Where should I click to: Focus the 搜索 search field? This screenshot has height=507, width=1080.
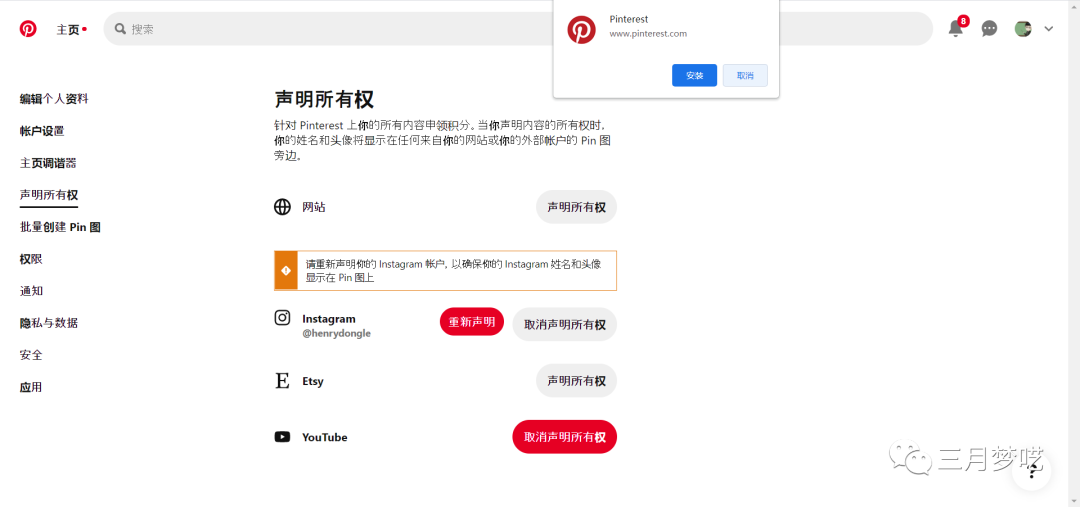(518, 29)
